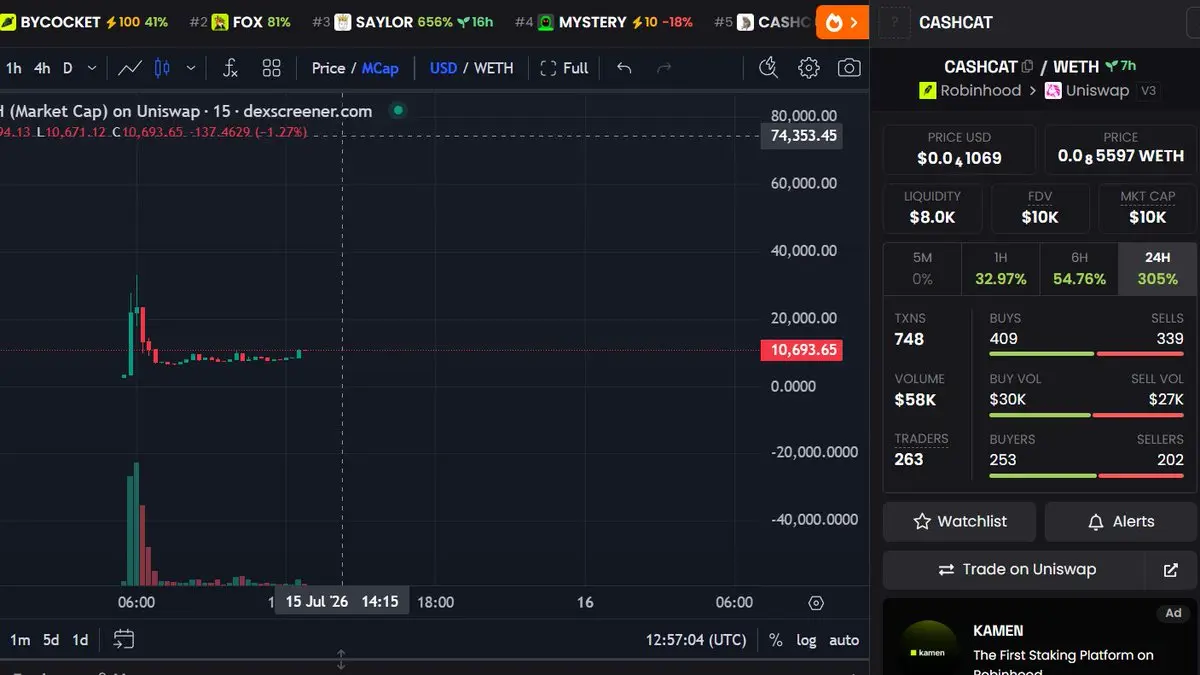Set chart range to 5d
The height and width of the screenshot is (675, 1200).
pyautogui.click(x=51, y=640)
